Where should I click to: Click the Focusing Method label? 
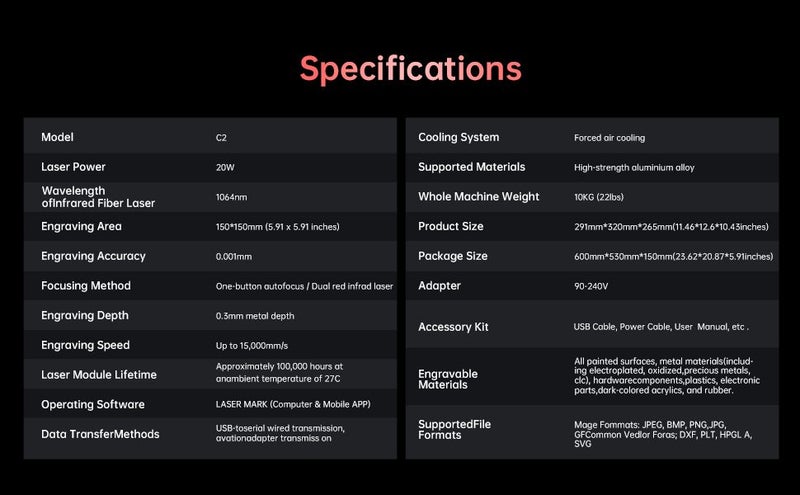86,286
